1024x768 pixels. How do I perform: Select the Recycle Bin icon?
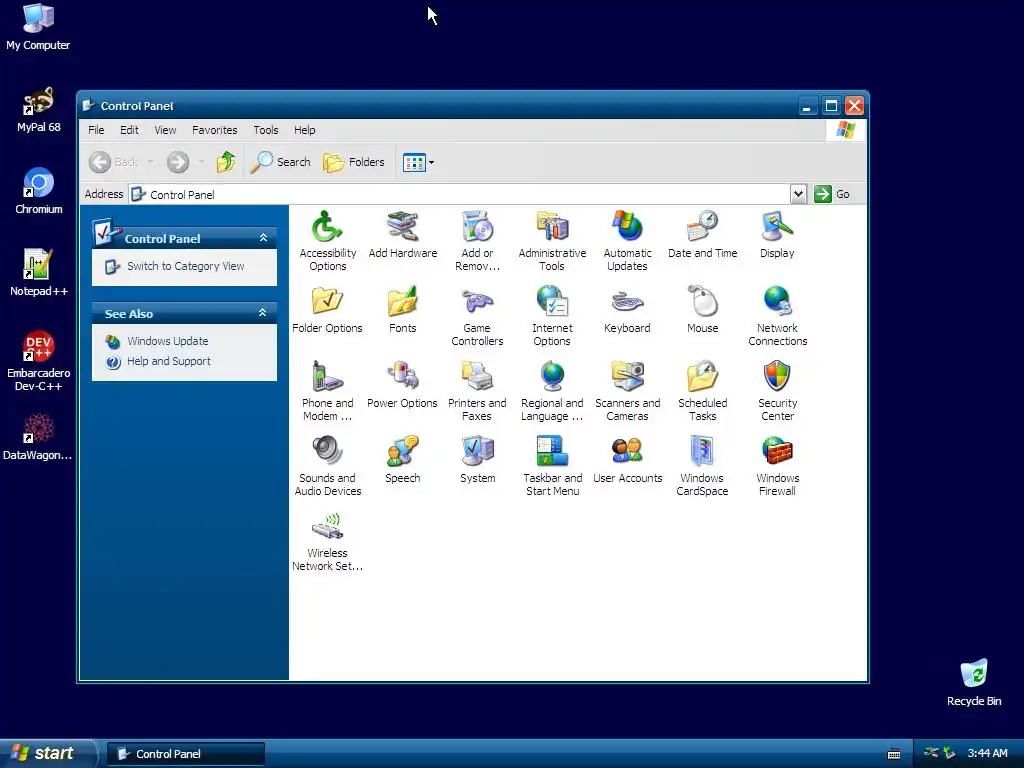pos(974,682)
